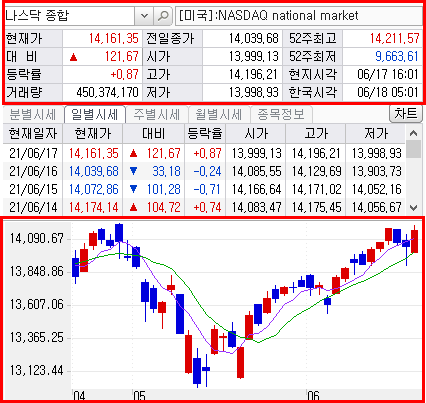
Task: Open the 월별시세 tab
Action: click(x=219, y=115)
